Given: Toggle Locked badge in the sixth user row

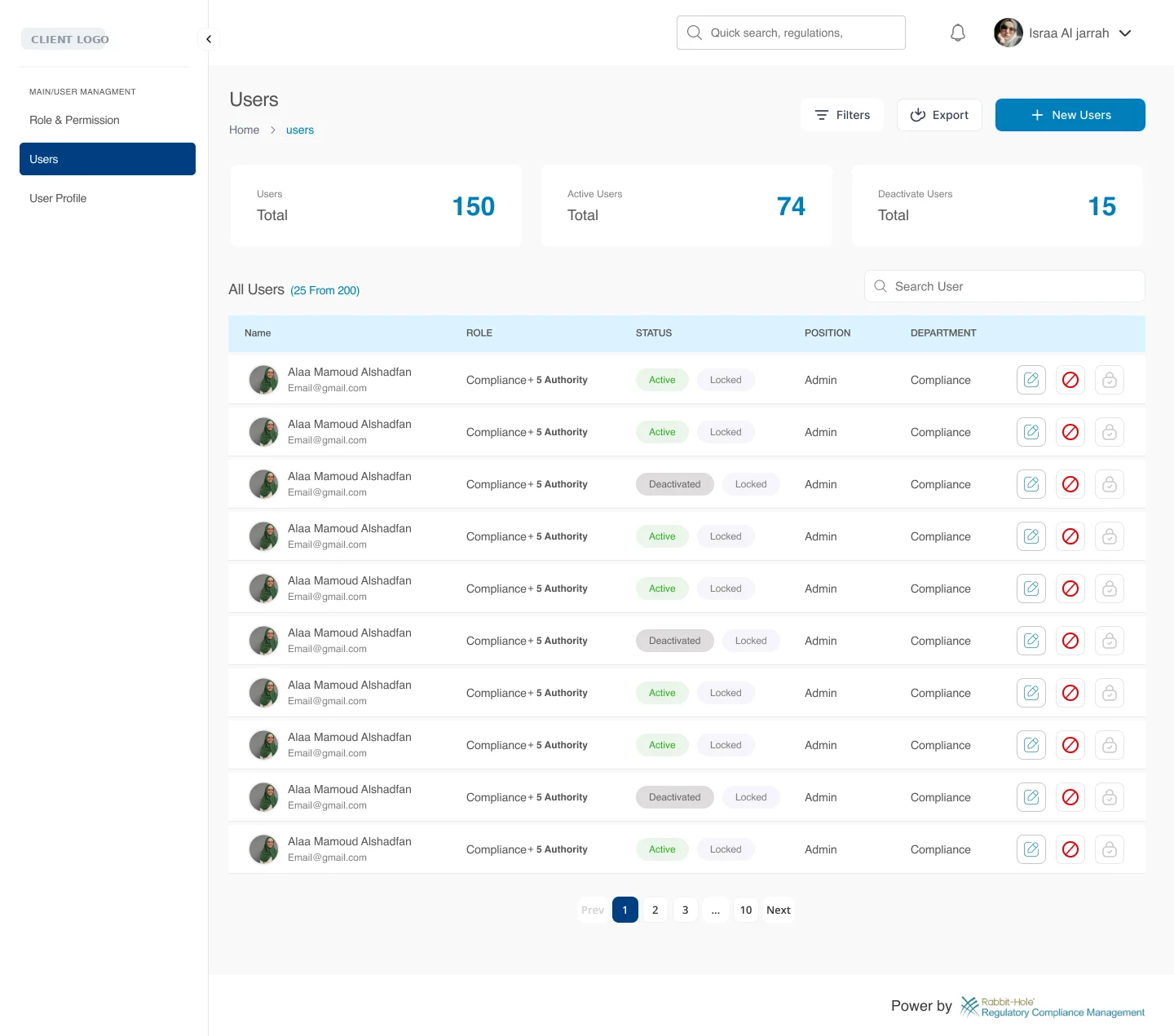Looking at the screenshot, I should (x=751, y=641).
